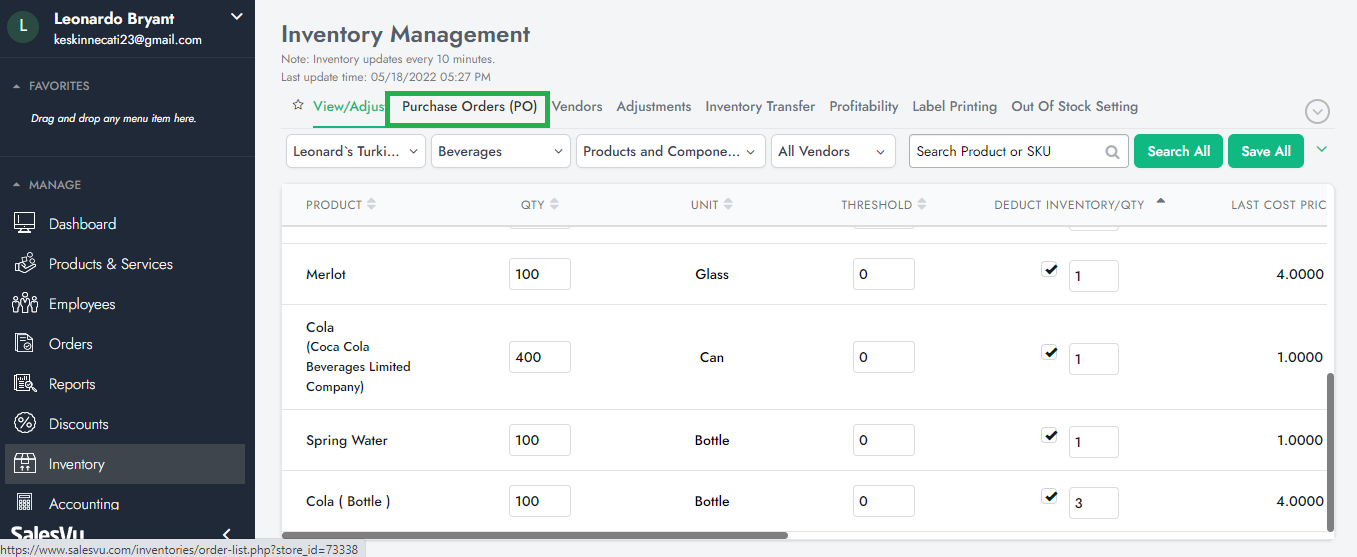Viewport: 1357px width, 557px height.
Task: Uncheck the Merlot deduct inventory checkbox
Action: pos(1050,269)
